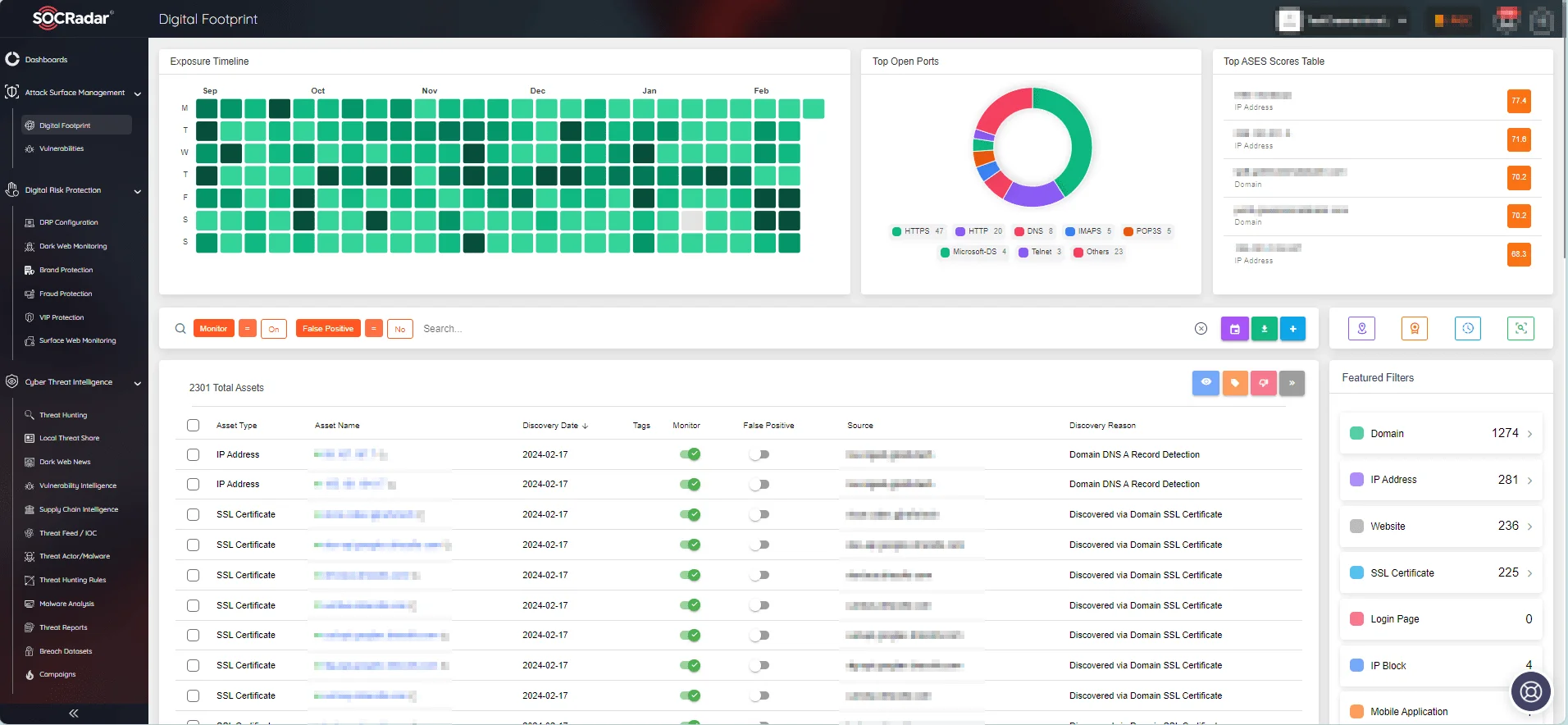Change the Monitor filter operator equals button
Viewport: 1568px width, 725px height.
tap(247, 329)
